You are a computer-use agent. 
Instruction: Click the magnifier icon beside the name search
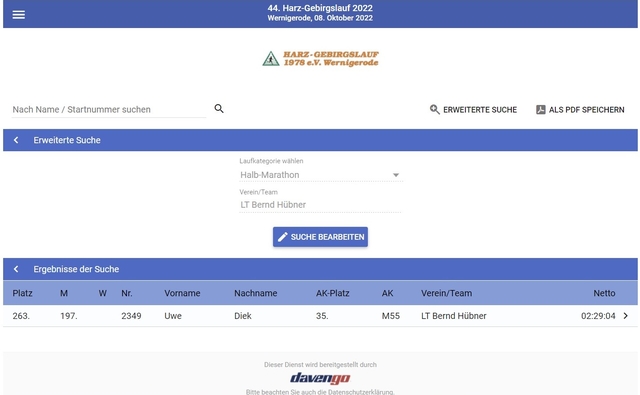(219, 109)
